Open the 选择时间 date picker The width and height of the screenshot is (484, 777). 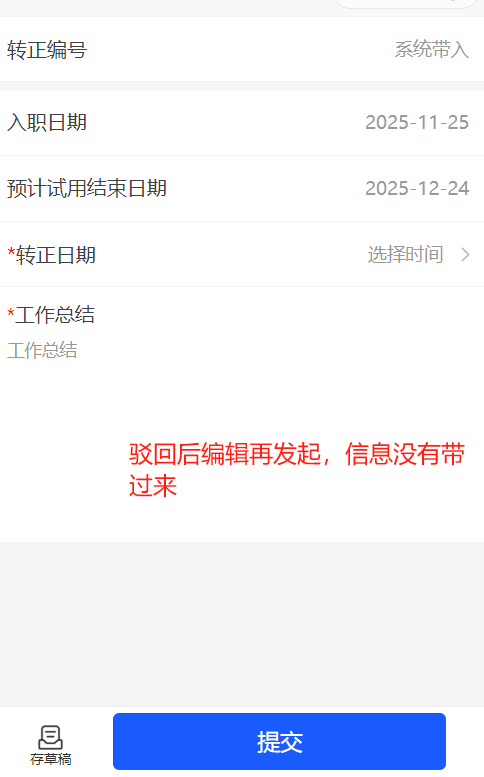coord(405,255)
